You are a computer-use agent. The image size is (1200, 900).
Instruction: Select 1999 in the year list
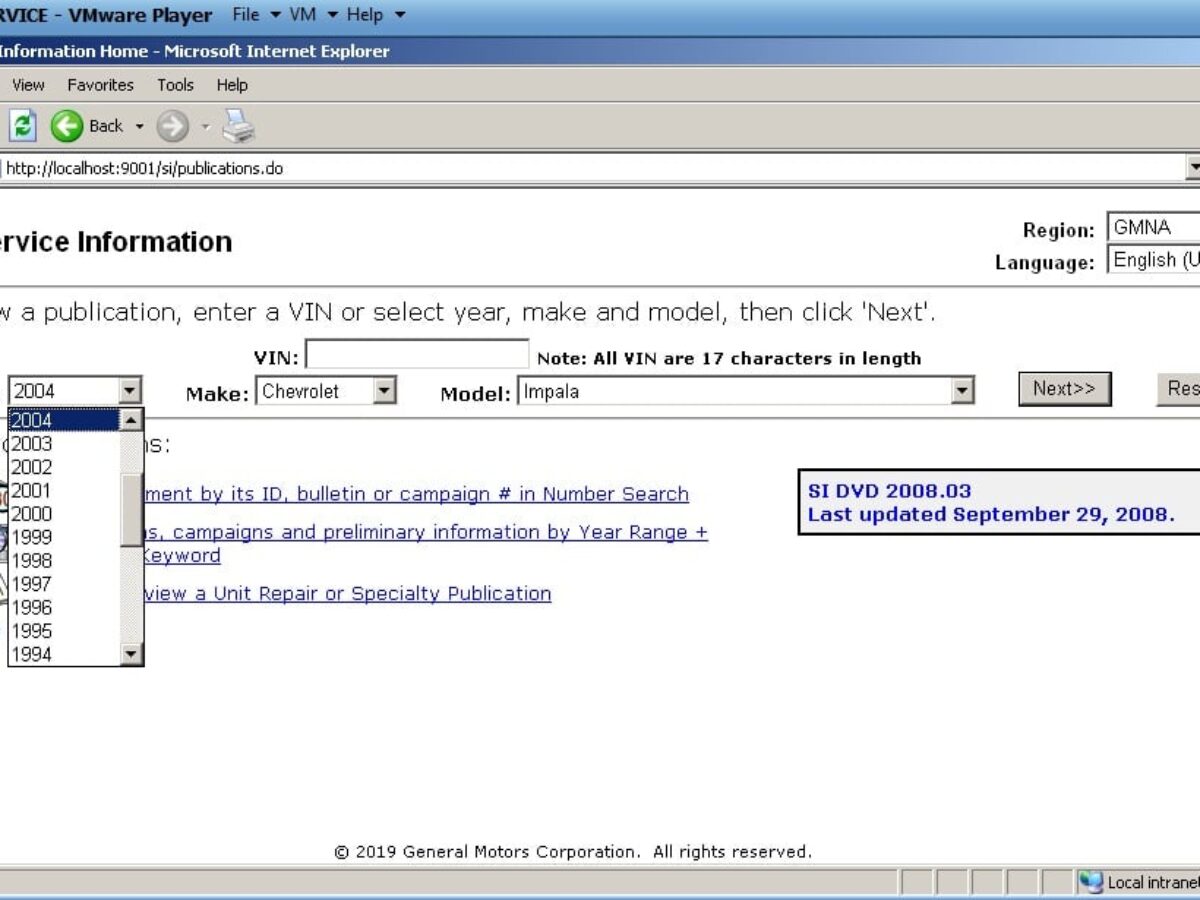(64, 537)
